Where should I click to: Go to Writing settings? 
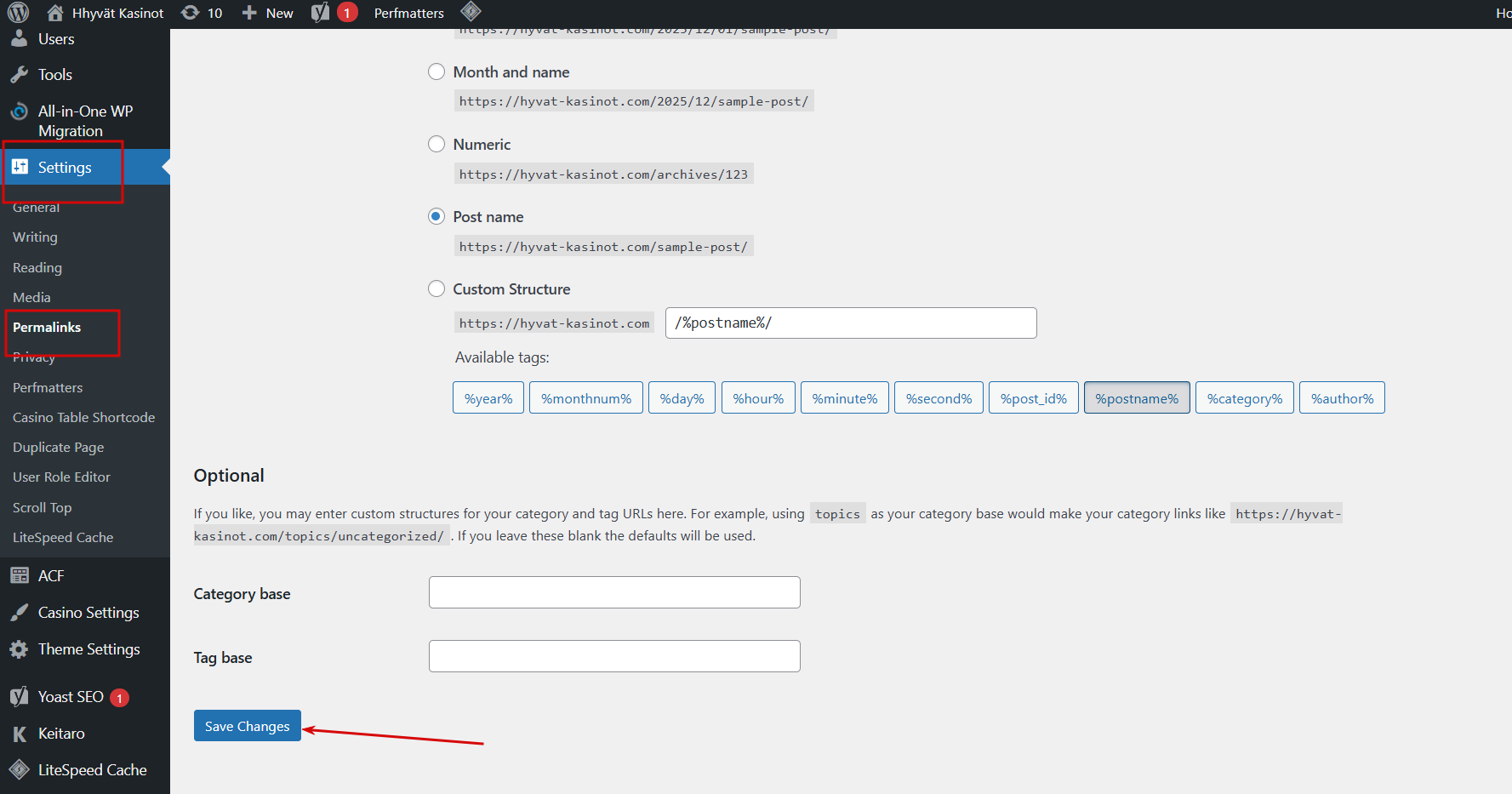pos(35,237)
